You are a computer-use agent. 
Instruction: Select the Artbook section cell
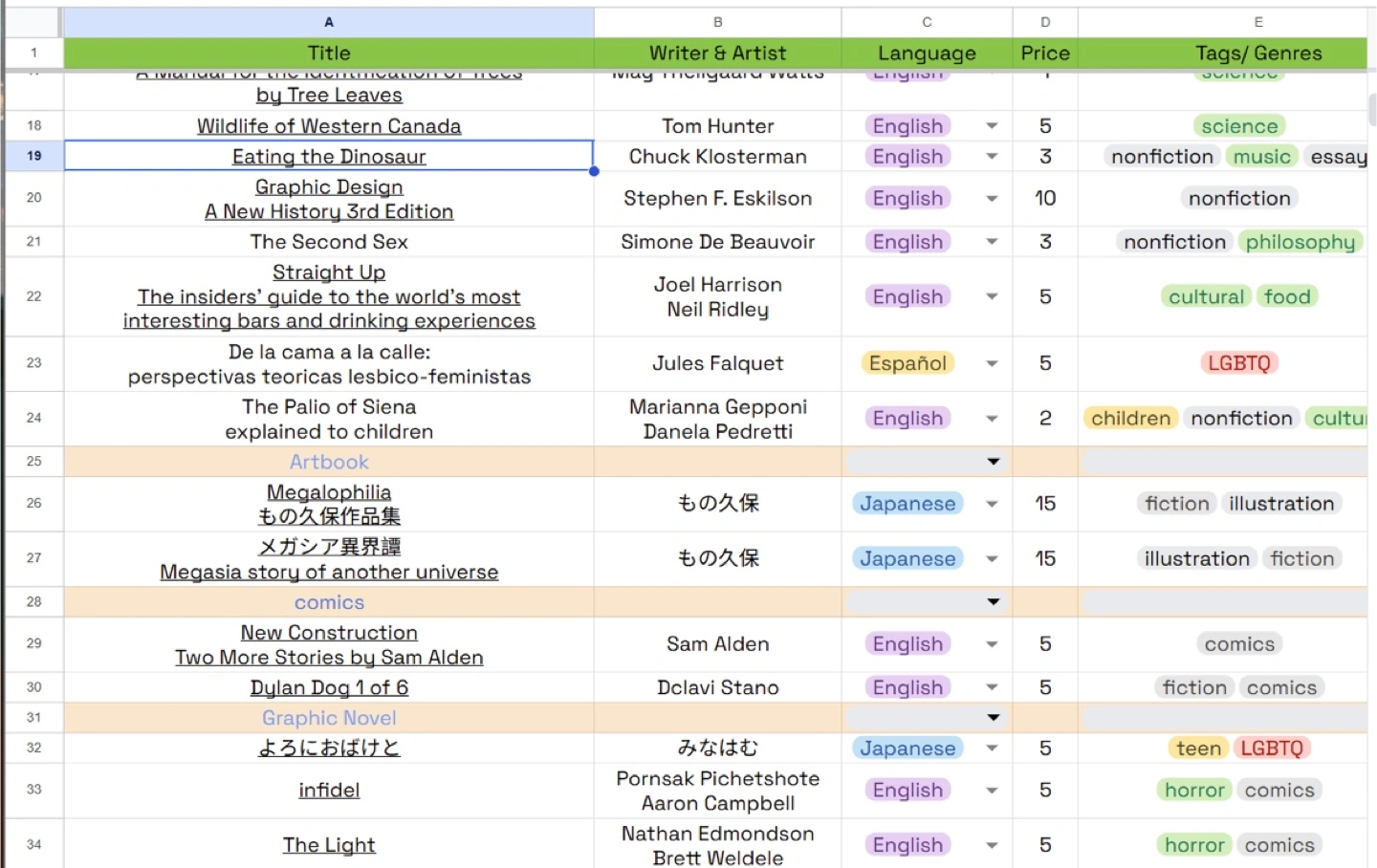(x=329, y=462)
